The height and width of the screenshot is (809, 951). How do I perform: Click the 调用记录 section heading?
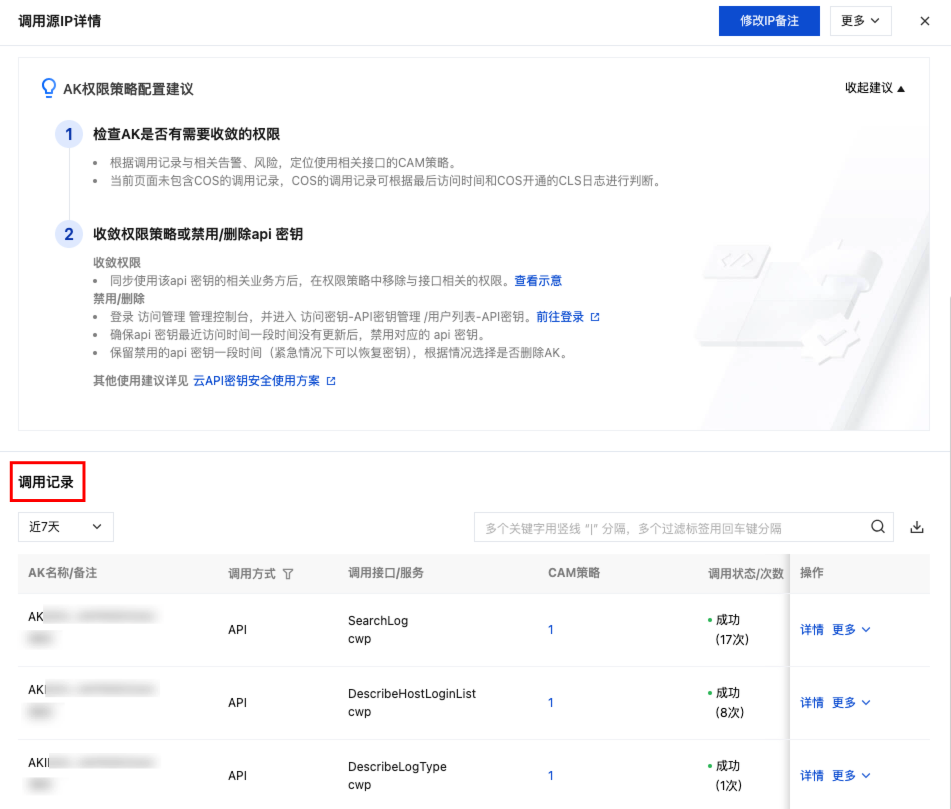pyautogui.click(x=46, y=482)
